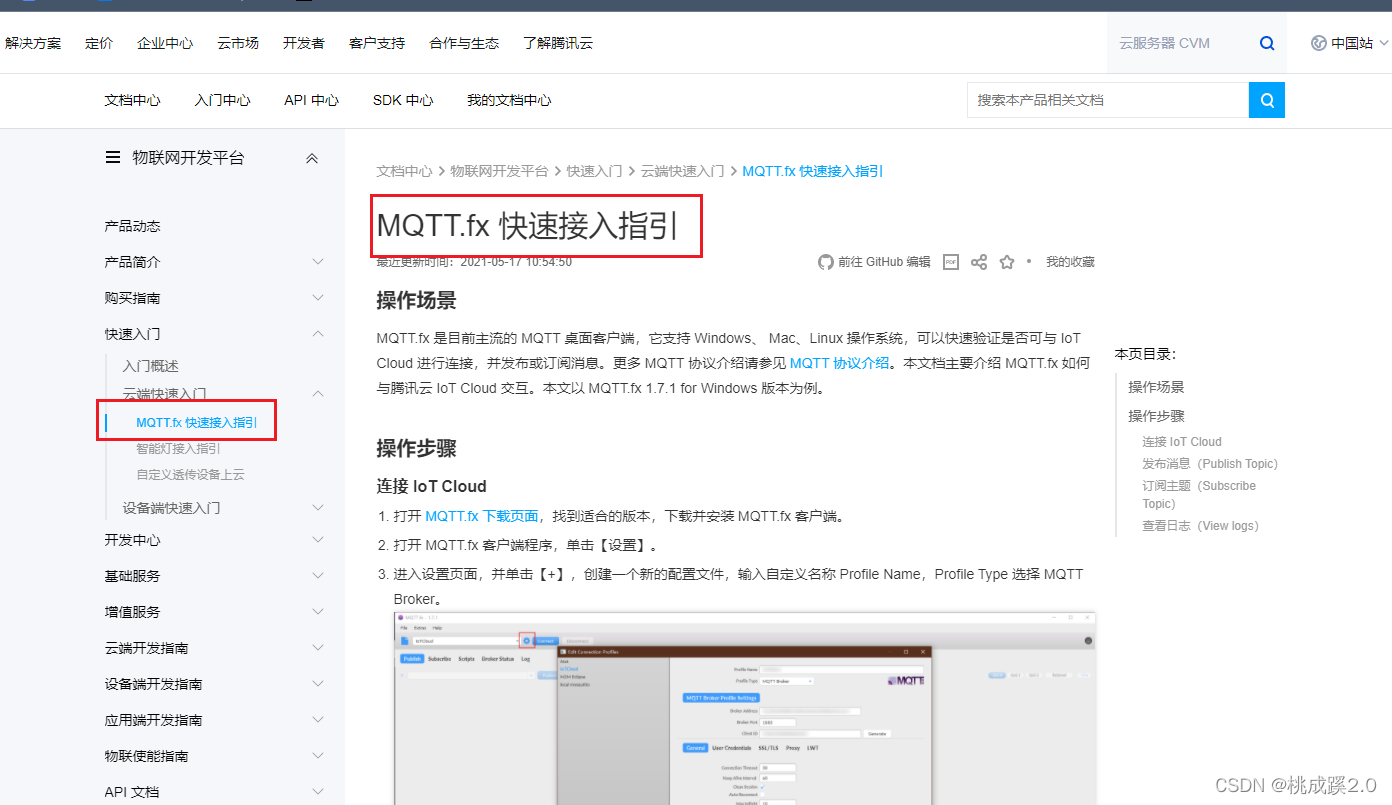This screenshot has width=1392, height=805.
Task: Collapse the 云端快速入门 subsection
Action: tap(317, 394)
